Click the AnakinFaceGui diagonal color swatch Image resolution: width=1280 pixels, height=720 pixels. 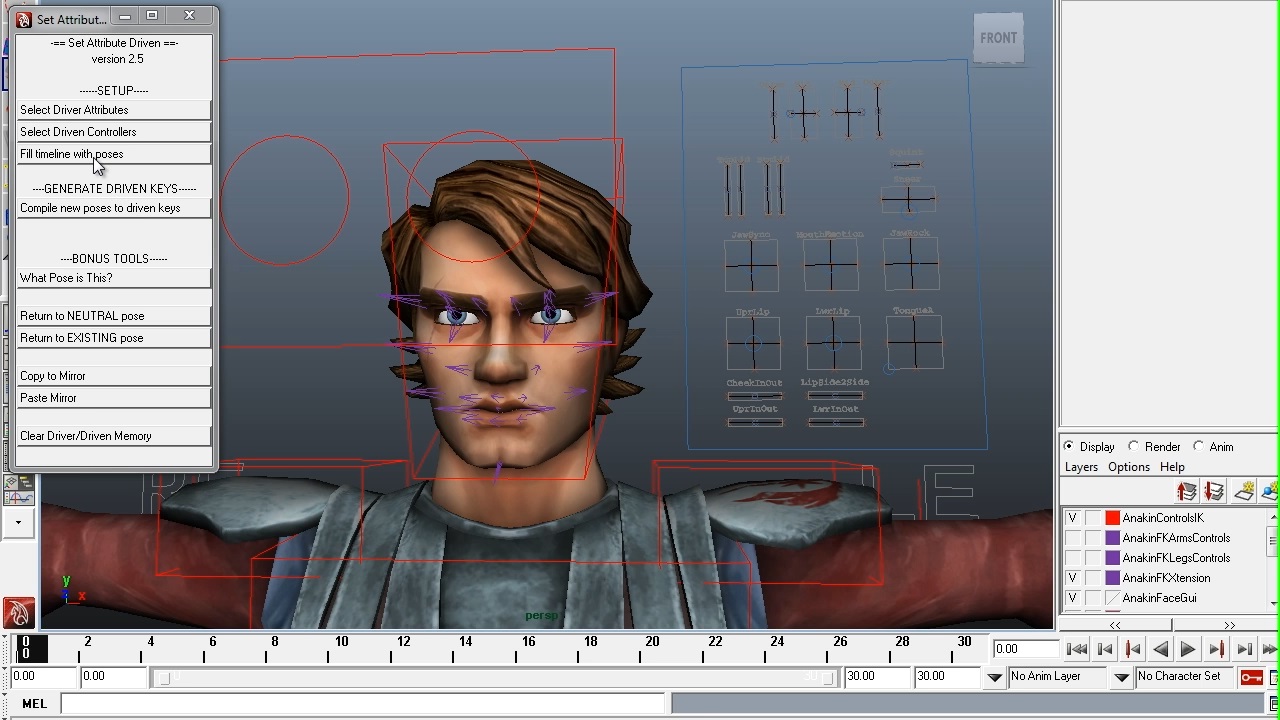tap(1112, 598)
